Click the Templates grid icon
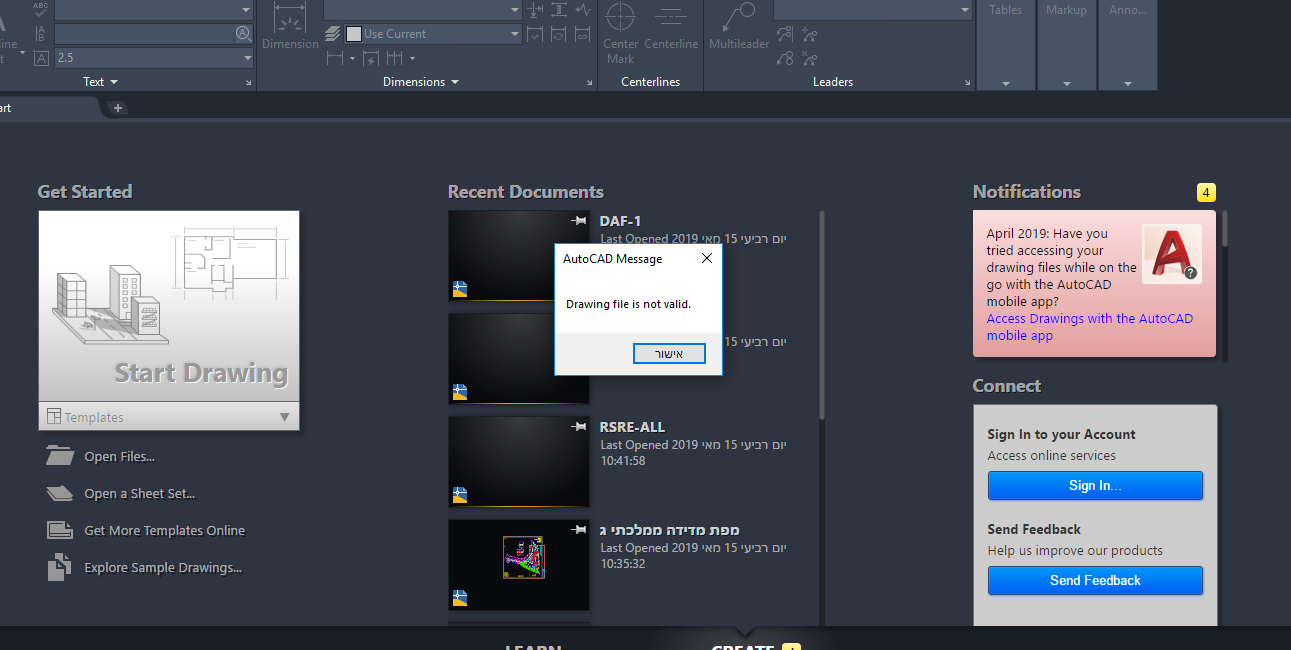 (55, 417)
